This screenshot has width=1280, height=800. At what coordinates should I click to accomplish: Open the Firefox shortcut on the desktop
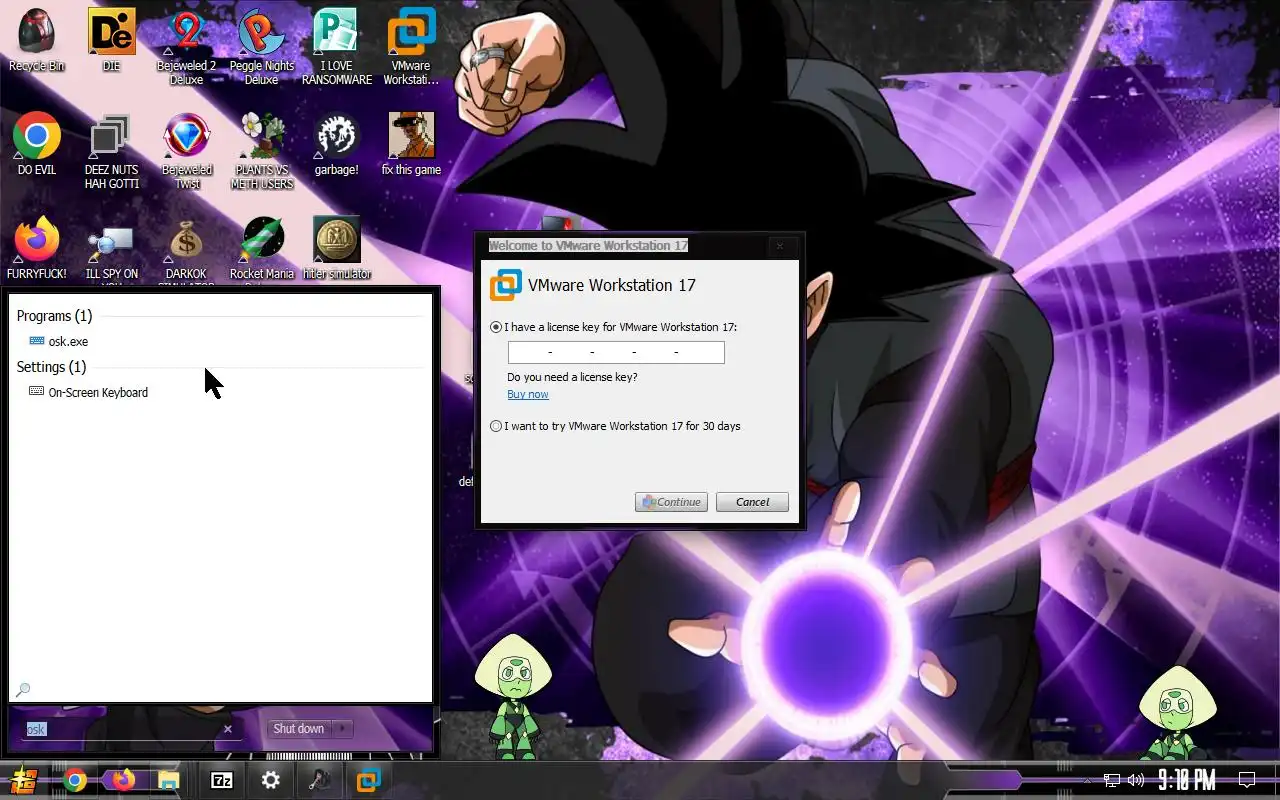37,248
